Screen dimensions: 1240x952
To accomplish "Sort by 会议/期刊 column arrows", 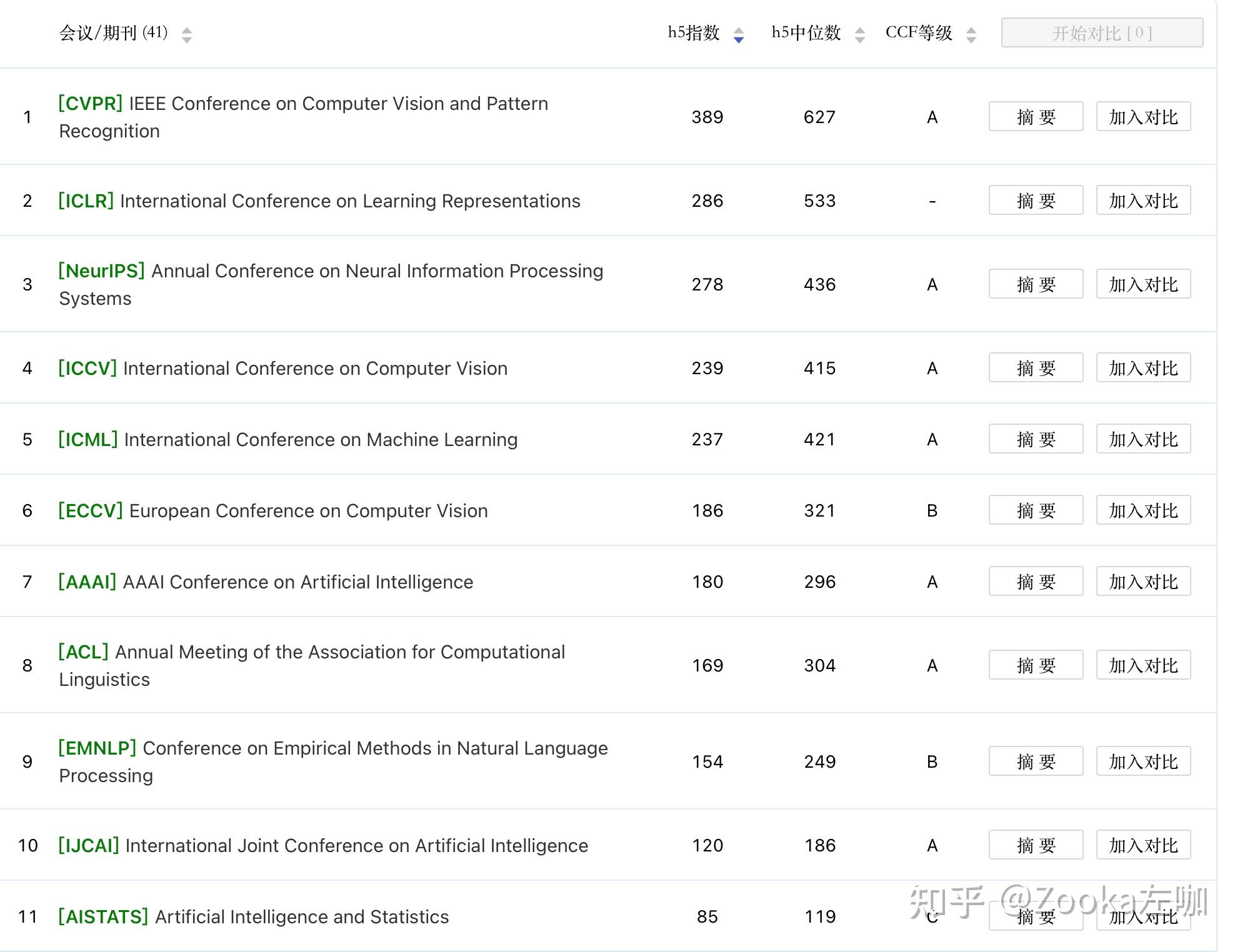I will pyautogui.click(x=186, y=34).
